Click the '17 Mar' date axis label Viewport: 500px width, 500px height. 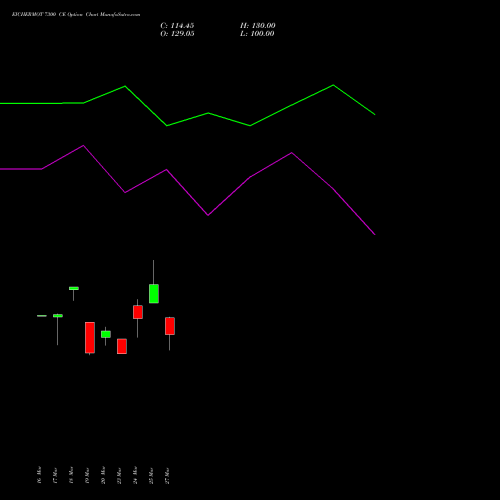pyautogui.click(x=55, y=475)
